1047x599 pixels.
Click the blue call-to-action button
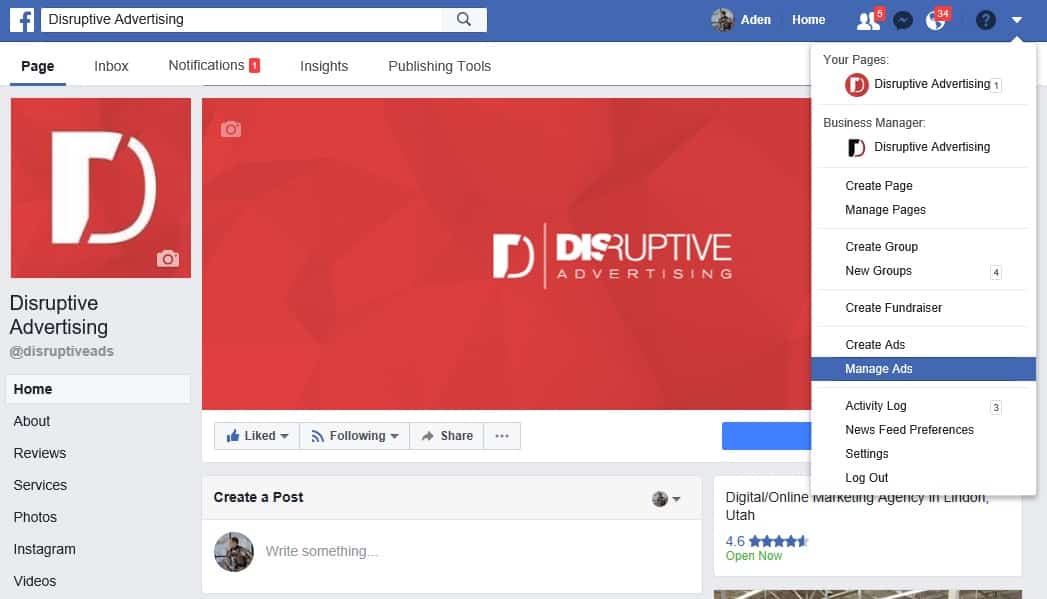coord(767,436)
